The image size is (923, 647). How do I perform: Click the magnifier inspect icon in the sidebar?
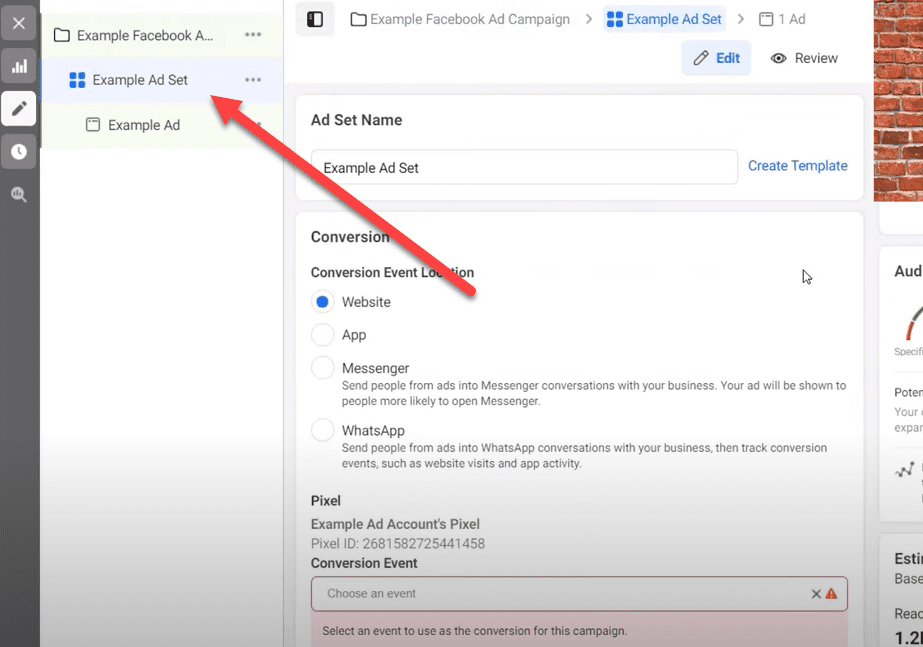coord(19,194)
